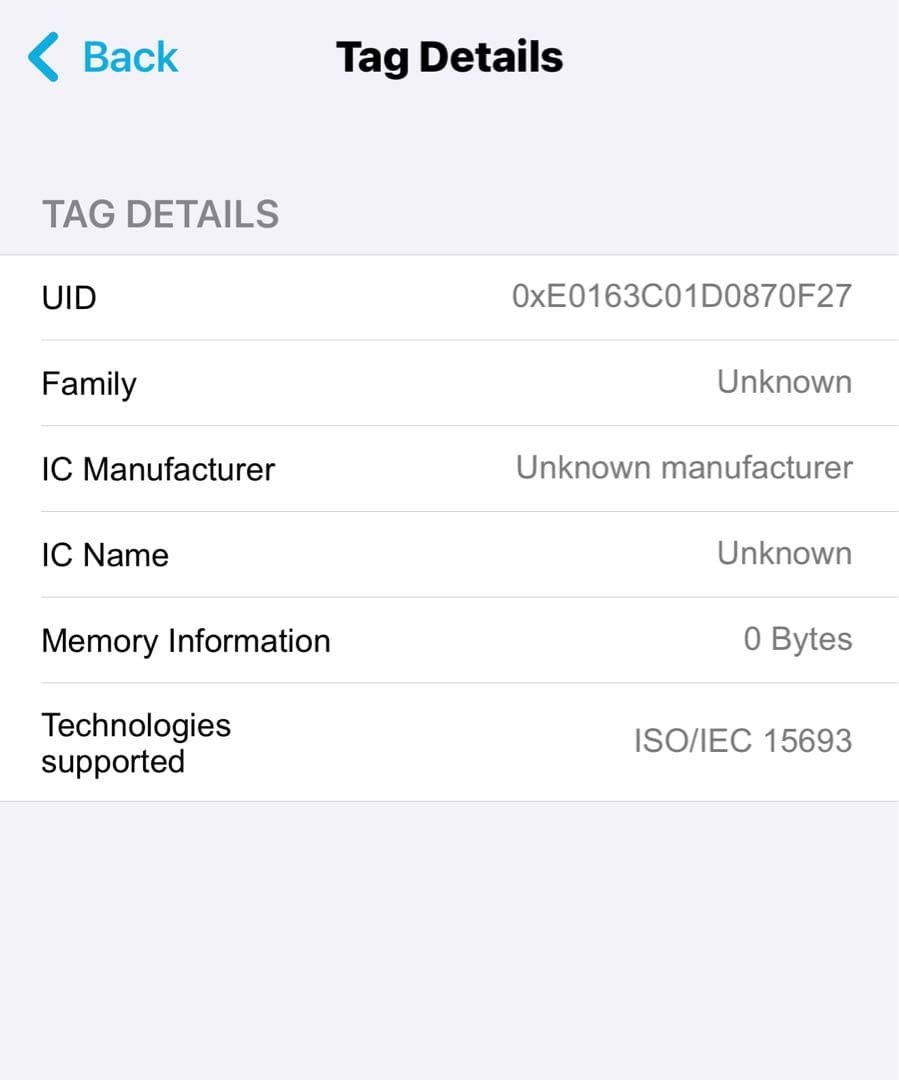
Task: Click the "Unknown manufacturer" value
Action: [x=684, y=468]
